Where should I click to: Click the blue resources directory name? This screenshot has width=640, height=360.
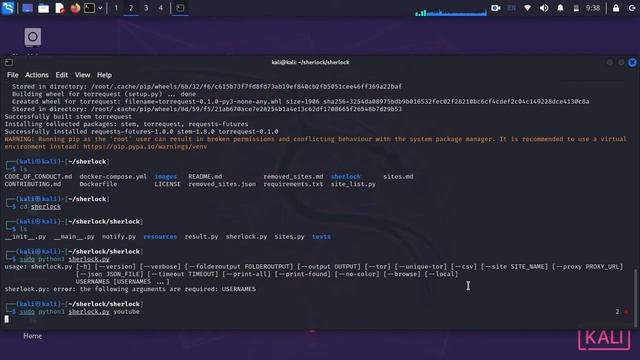point(160,237)
